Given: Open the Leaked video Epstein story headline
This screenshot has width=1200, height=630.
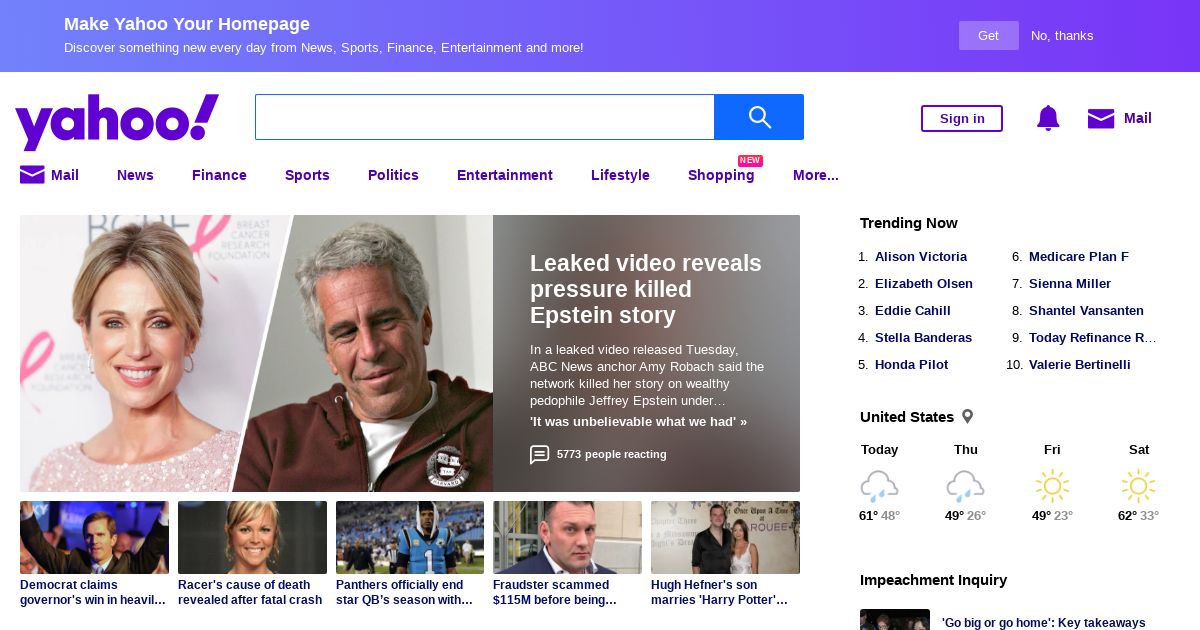Looking at the screenshot, I should (646, 289).
